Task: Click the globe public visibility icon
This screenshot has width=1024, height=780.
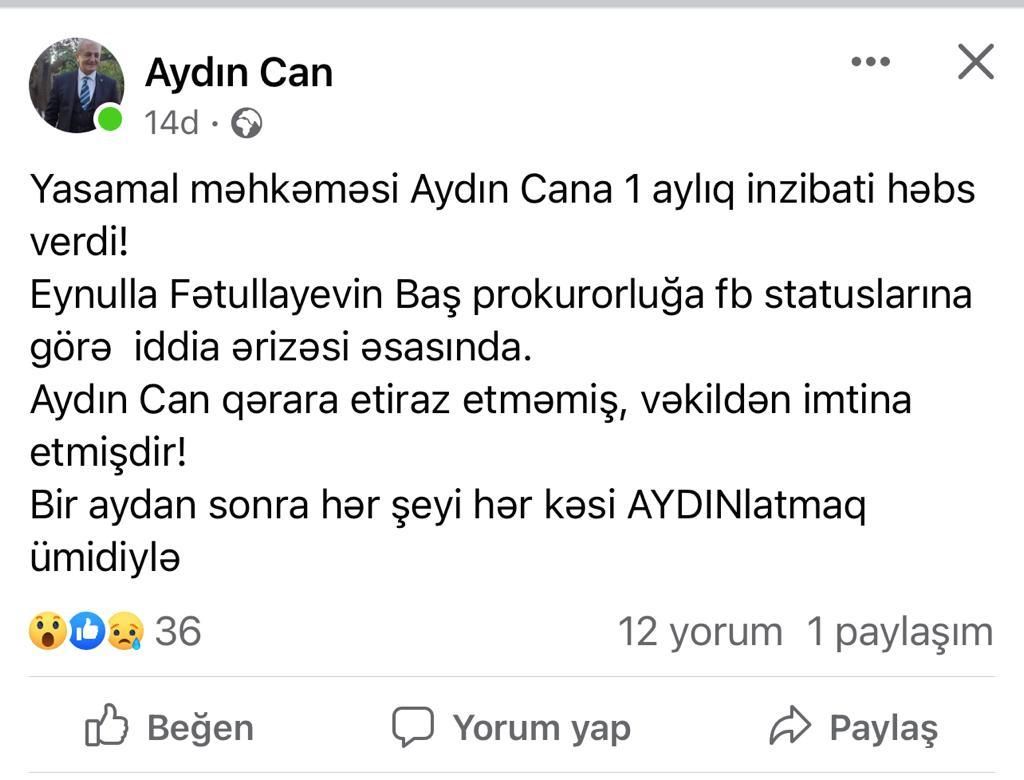Action: [x=247, y=123]
